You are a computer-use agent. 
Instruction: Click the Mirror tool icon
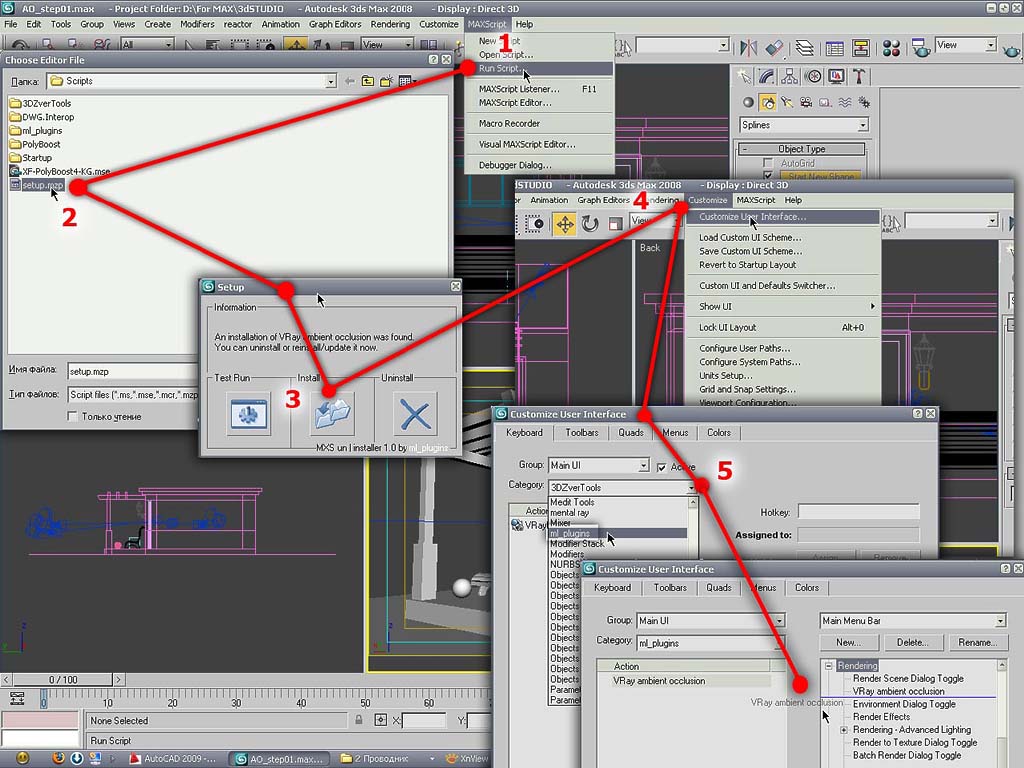pos(749,47)
